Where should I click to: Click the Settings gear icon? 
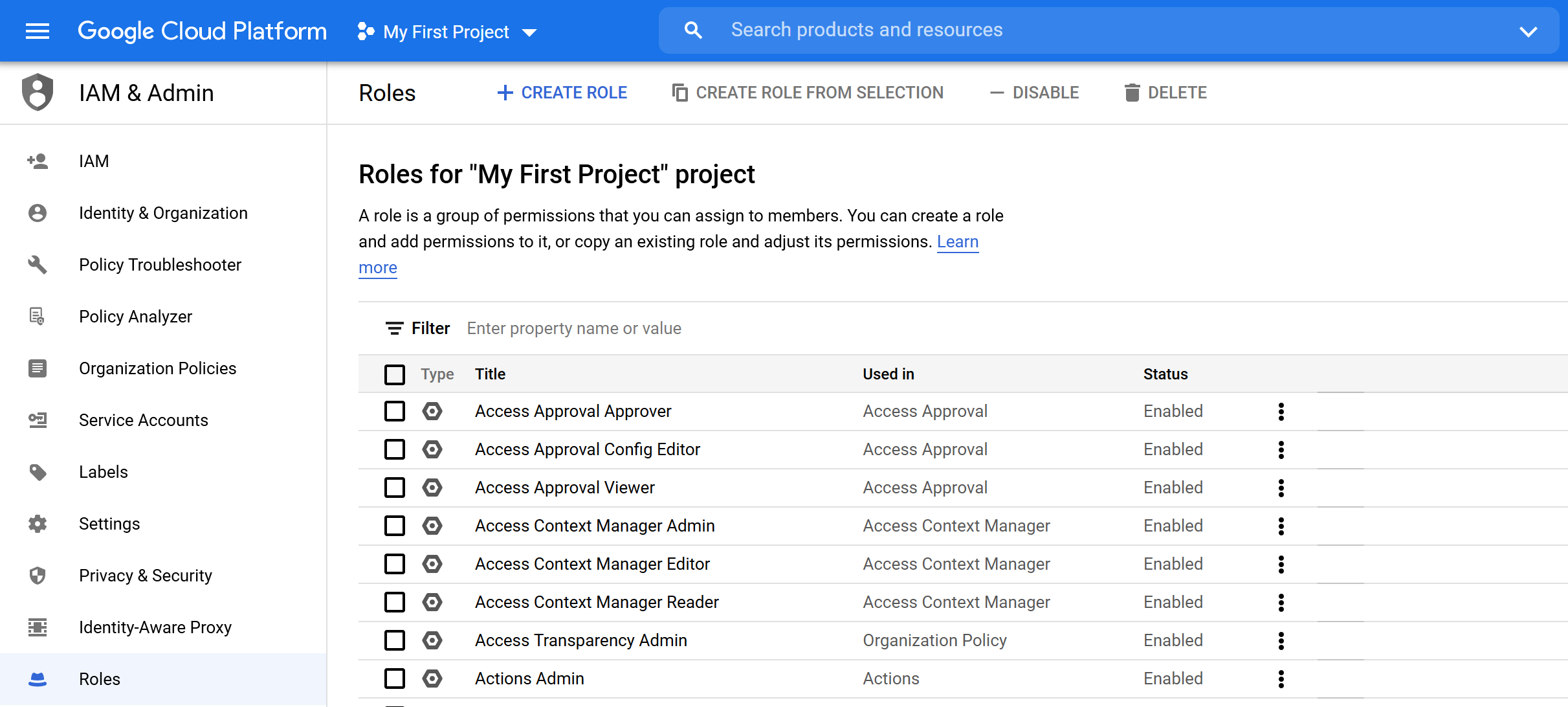38,524
